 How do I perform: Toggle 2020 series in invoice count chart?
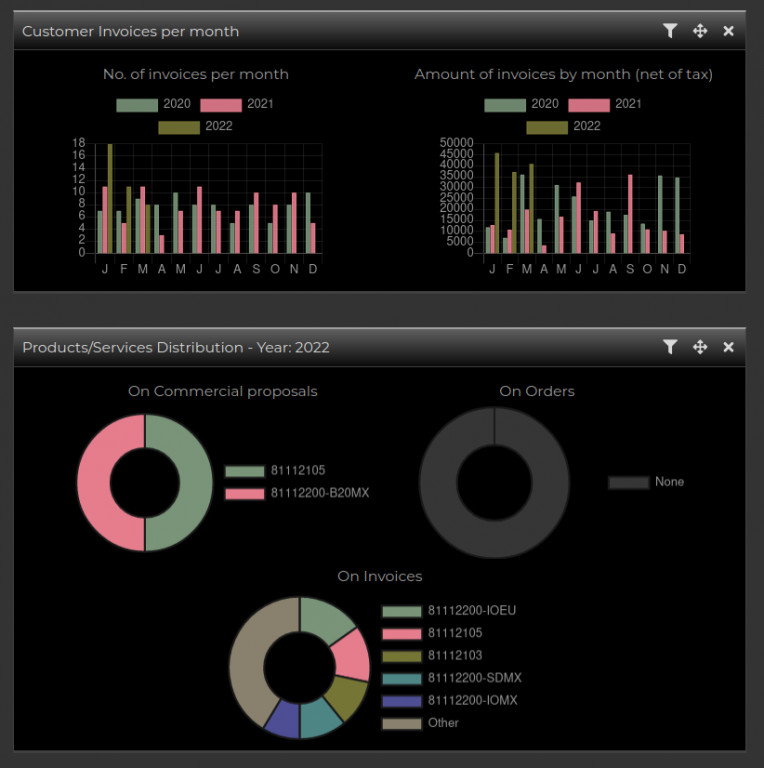(153, 104)
